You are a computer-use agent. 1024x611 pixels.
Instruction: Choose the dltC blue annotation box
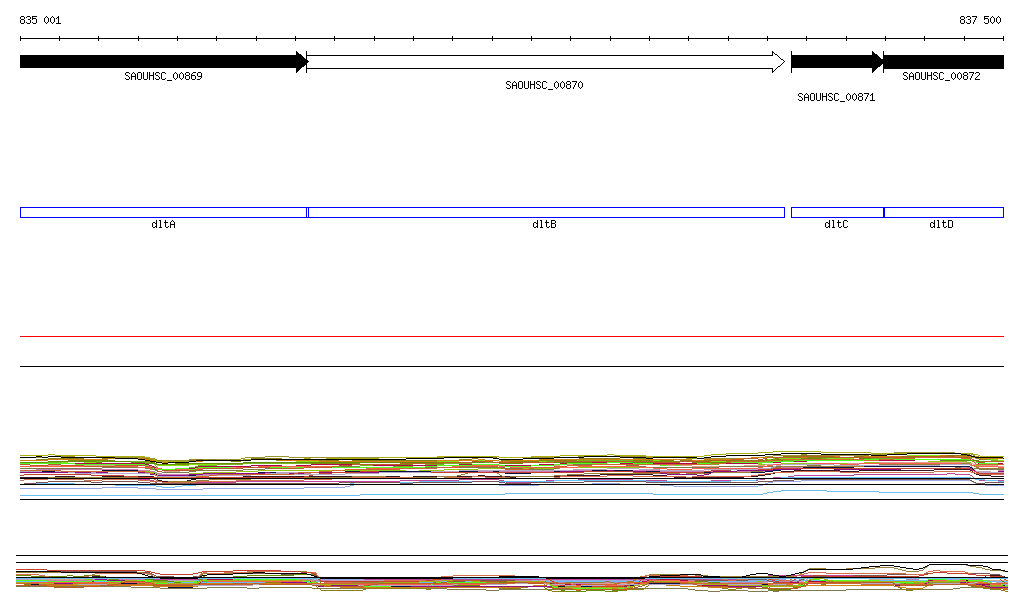point(837,212)
